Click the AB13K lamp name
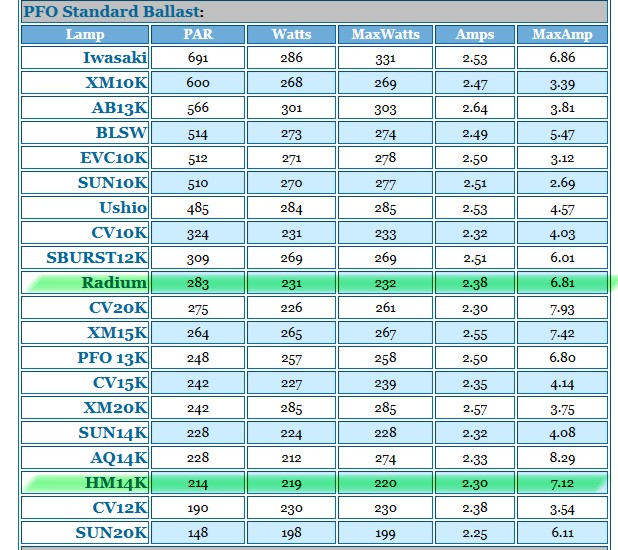The height and width of the screenshot is (550, 618). click(119, 108)
